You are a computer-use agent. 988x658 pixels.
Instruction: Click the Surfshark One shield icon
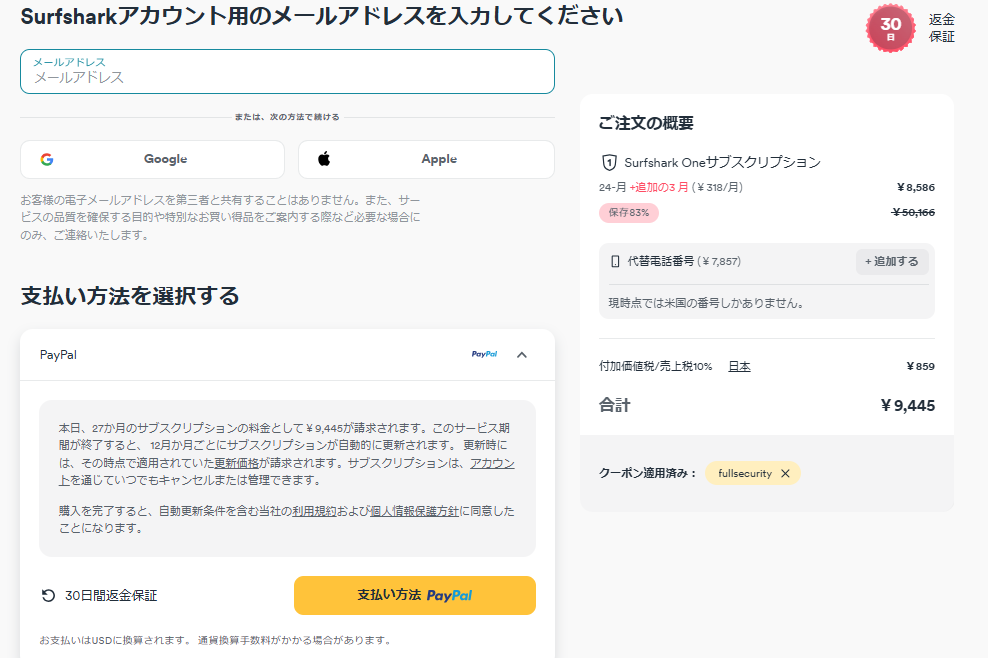point(609,163)
